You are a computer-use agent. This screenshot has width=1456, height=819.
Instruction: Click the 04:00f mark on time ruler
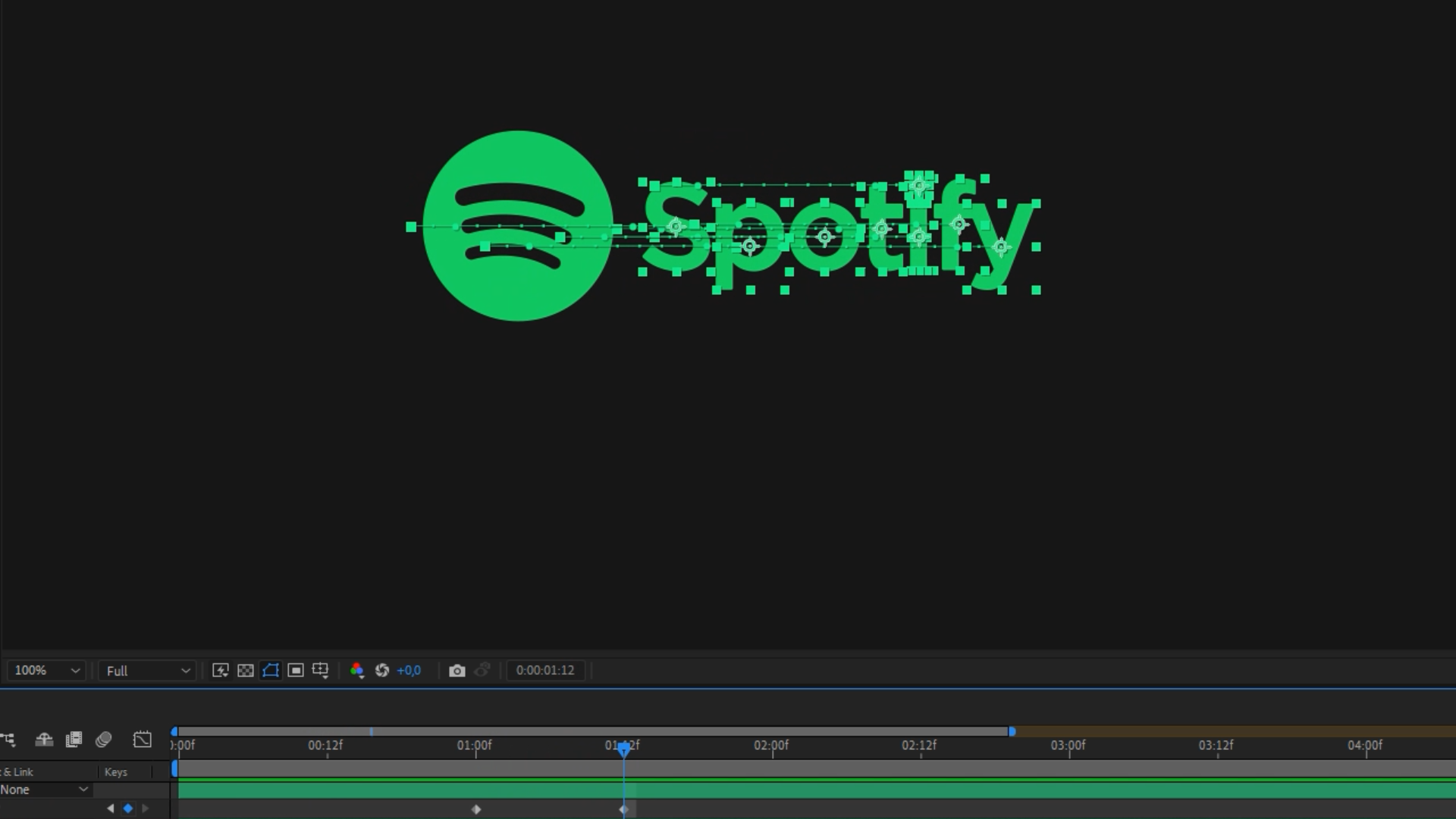tap(1365, 745)
